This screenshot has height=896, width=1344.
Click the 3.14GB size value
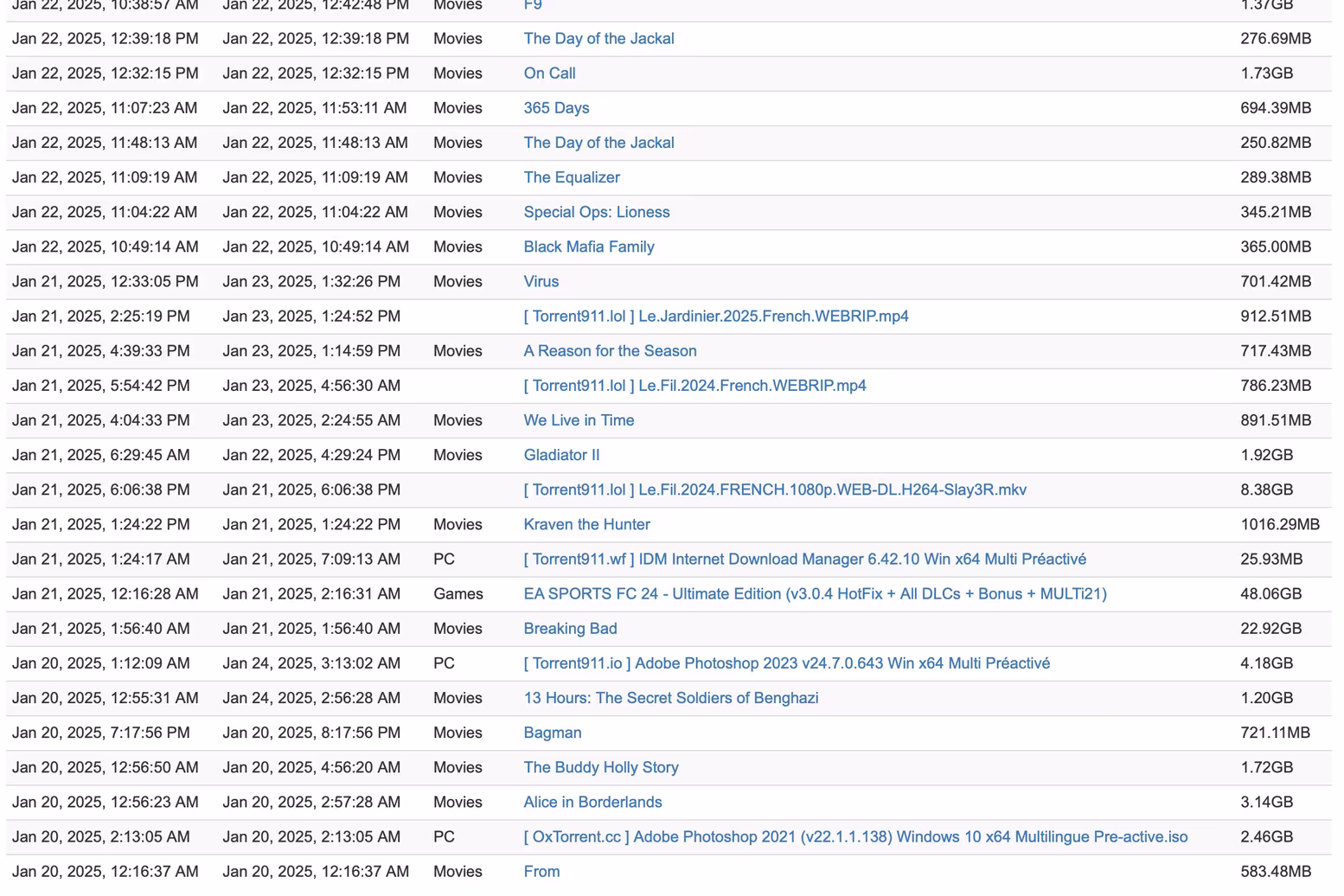tap(1266, 801)
